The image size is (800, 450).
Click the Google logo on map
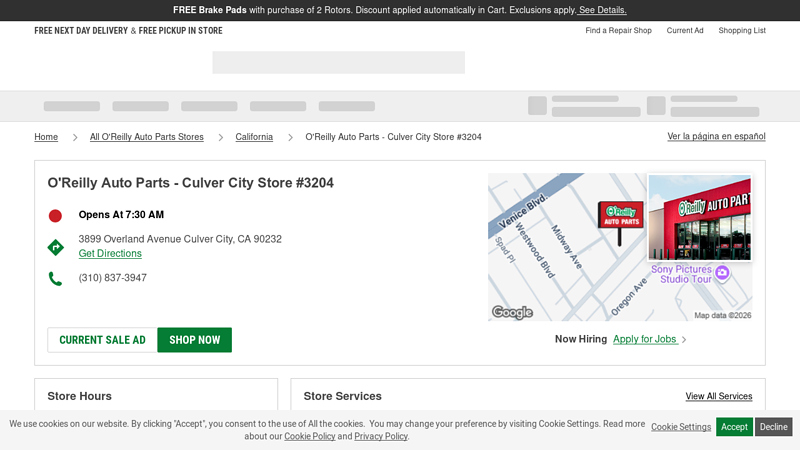[x=512, y=312]
